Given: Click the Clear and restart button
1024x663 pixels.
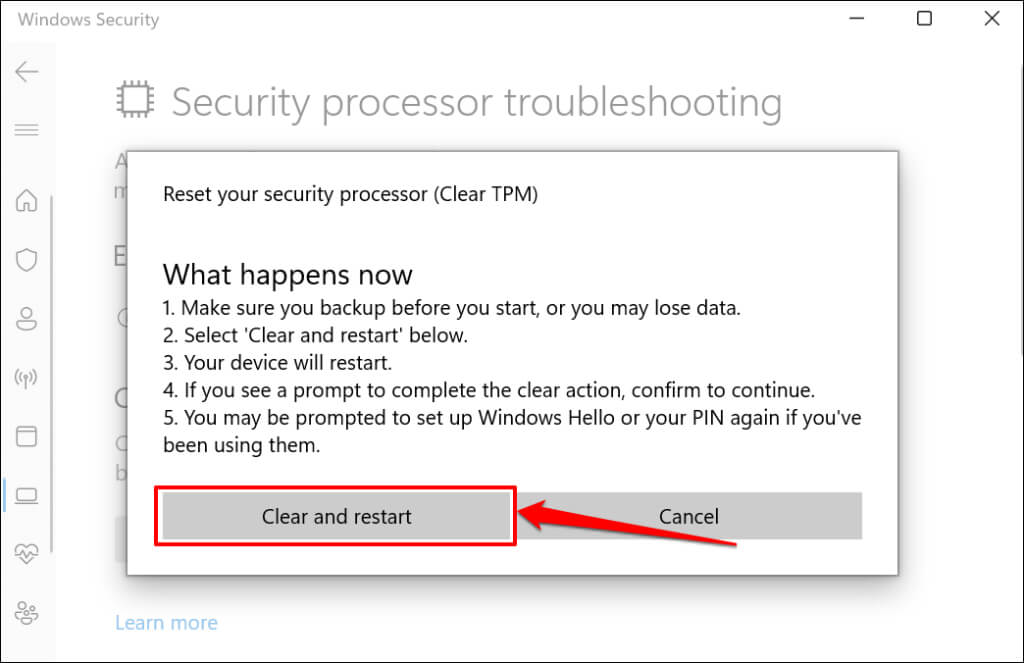Looking at the screenshot, I should point(336,516).
